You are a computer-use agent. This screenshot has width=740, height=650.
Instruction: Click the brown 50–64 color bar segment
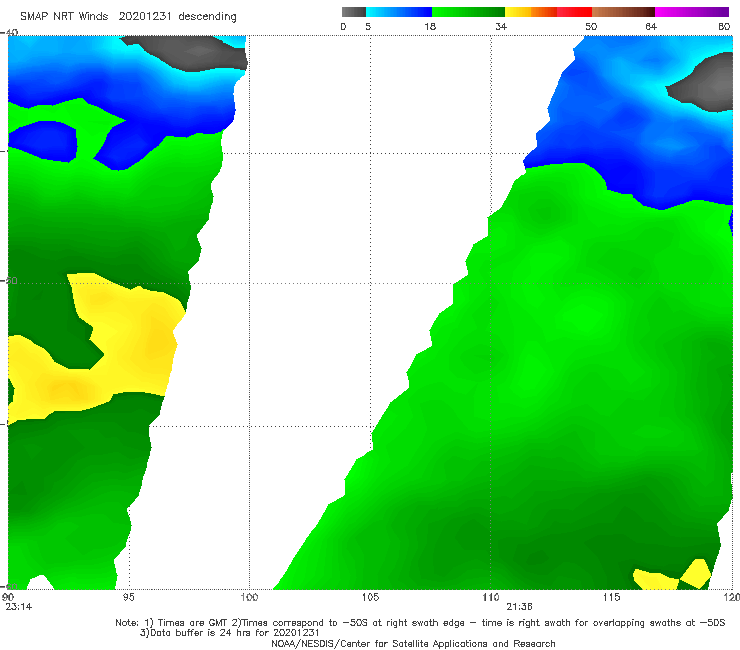tap(623, 12)
